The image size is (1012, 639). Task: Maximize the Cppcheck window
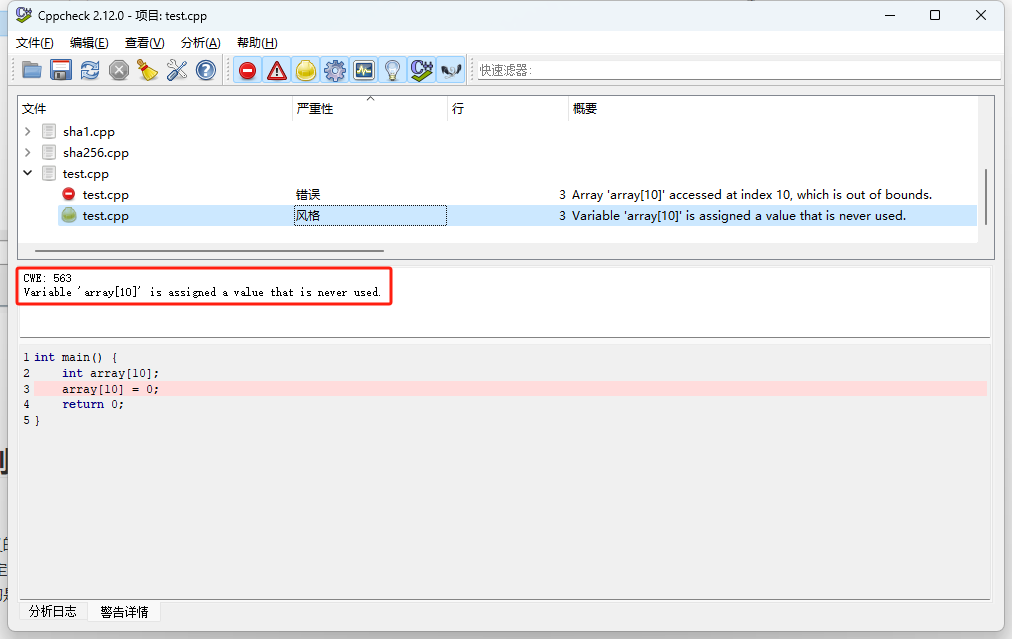coord(935,15)
